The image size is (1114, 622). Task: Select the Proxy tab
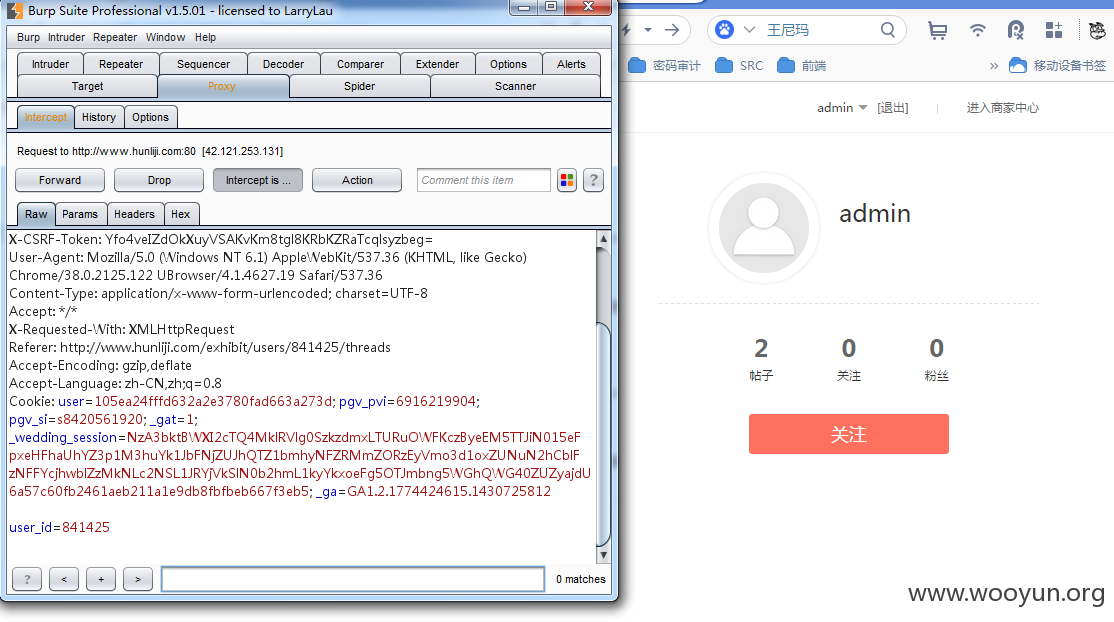click(x=222, y=86)
